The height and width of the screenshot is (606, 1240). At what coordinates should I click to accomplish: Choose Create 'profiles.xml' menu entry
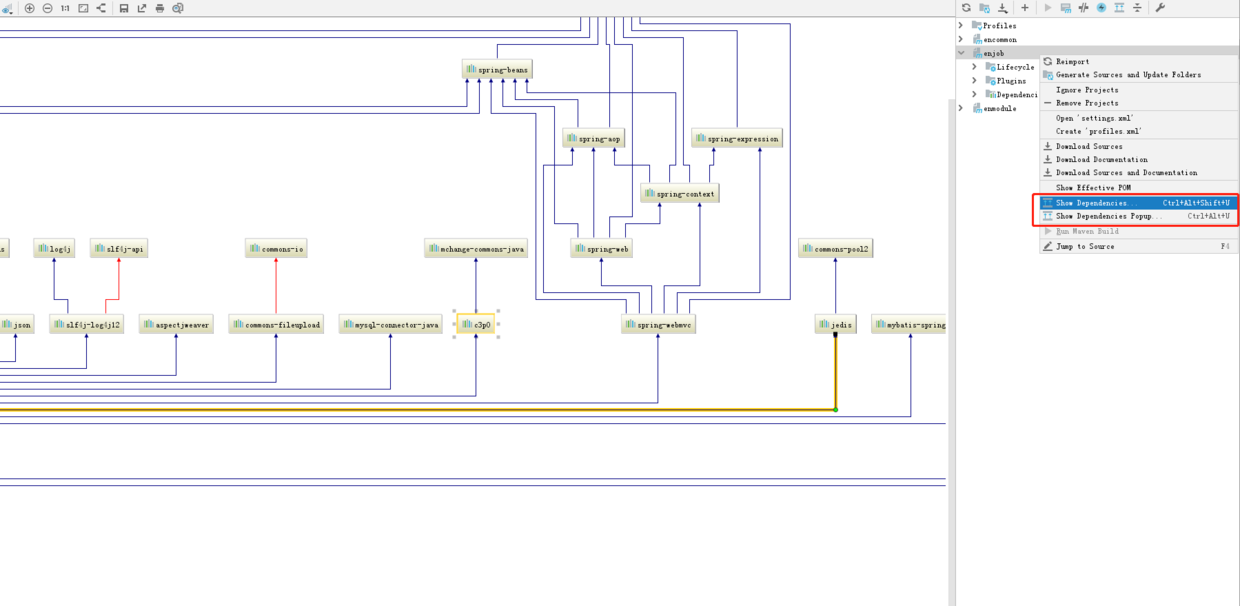(1139, 131)
